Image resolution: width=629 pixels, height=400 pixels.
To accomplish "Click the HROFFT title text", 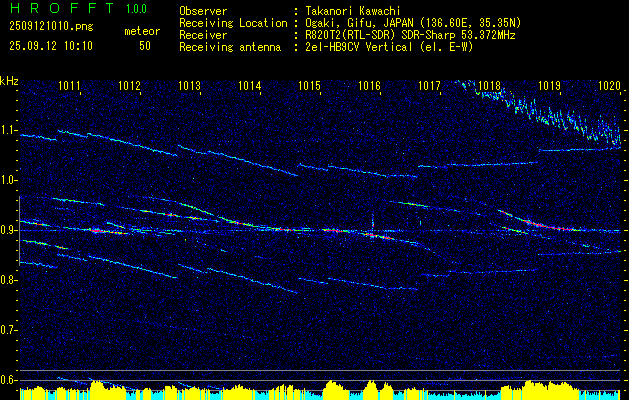I will [62, 8].
